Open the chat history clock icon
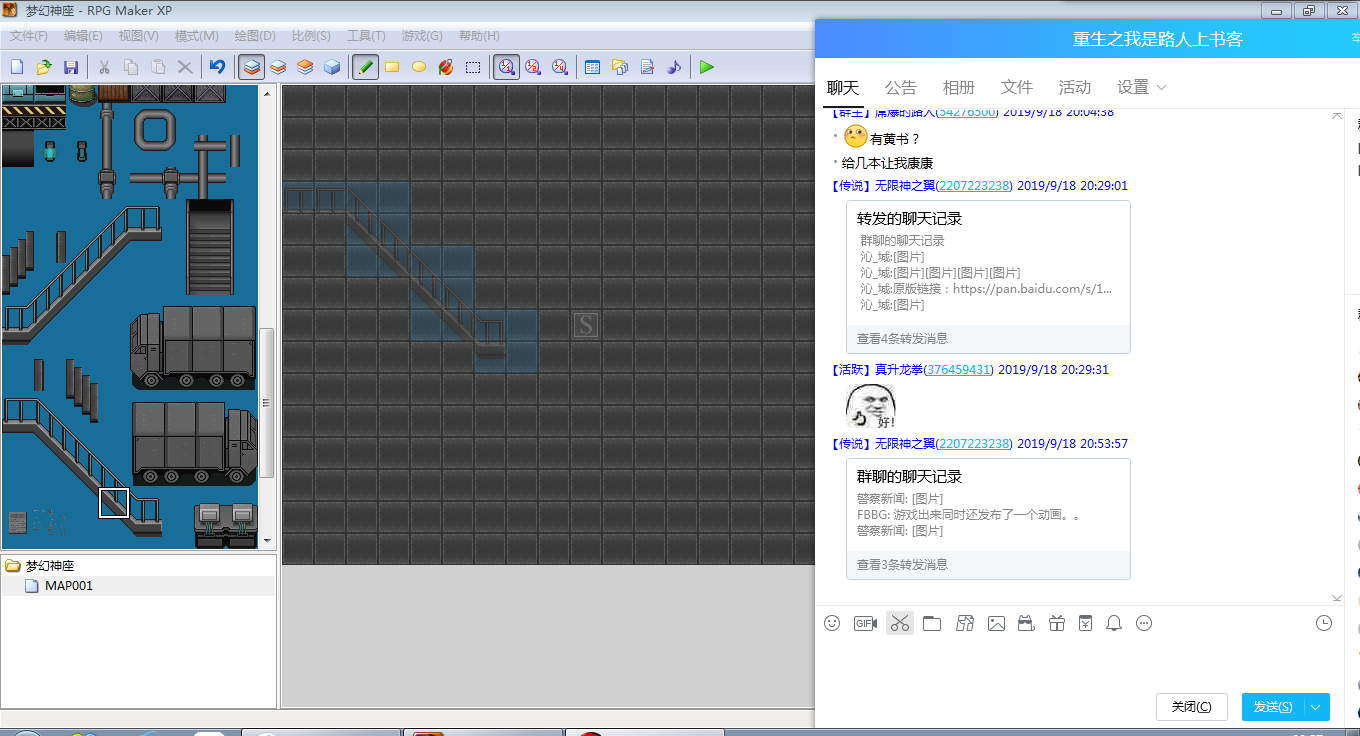 coord(1324,623)
